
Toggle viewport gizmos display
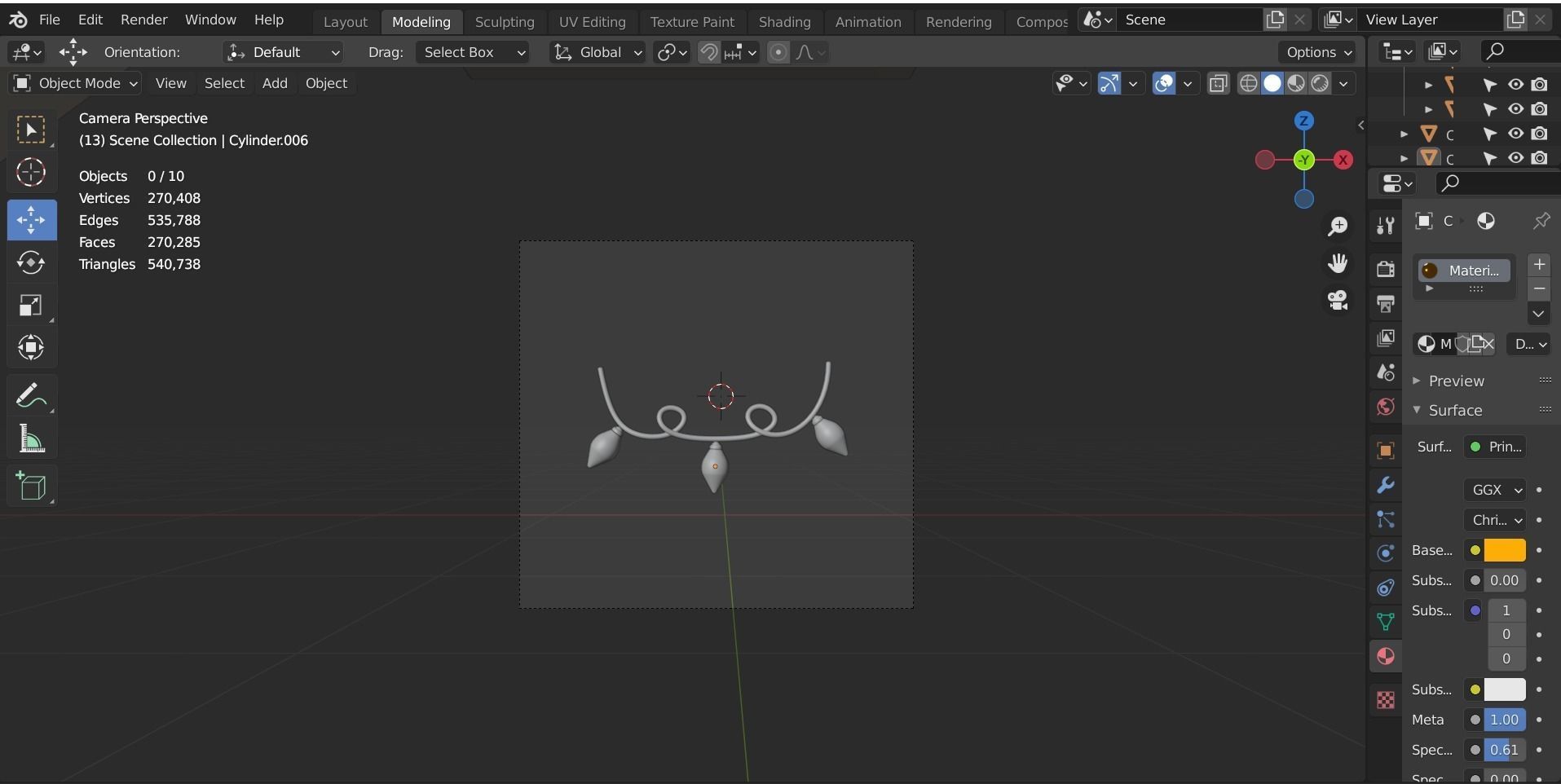tap(1109, 83)
